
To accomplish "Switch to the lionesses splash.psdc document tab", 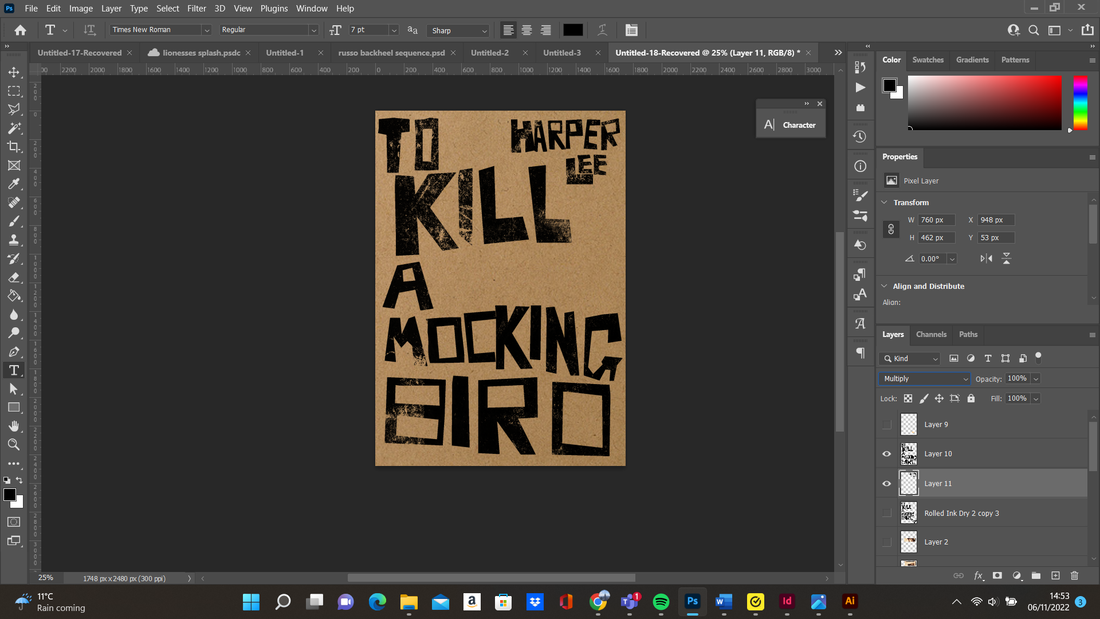I will click(201, 53).
